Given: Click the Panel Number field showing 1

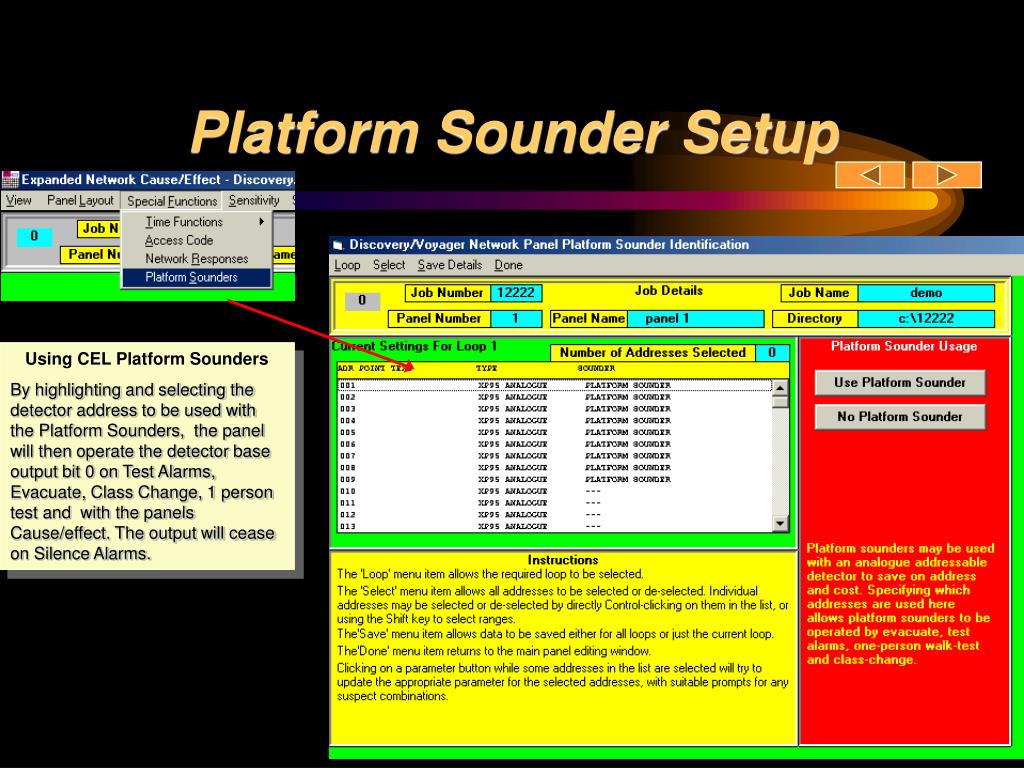Looking at the screenshot, I should 516,319.
